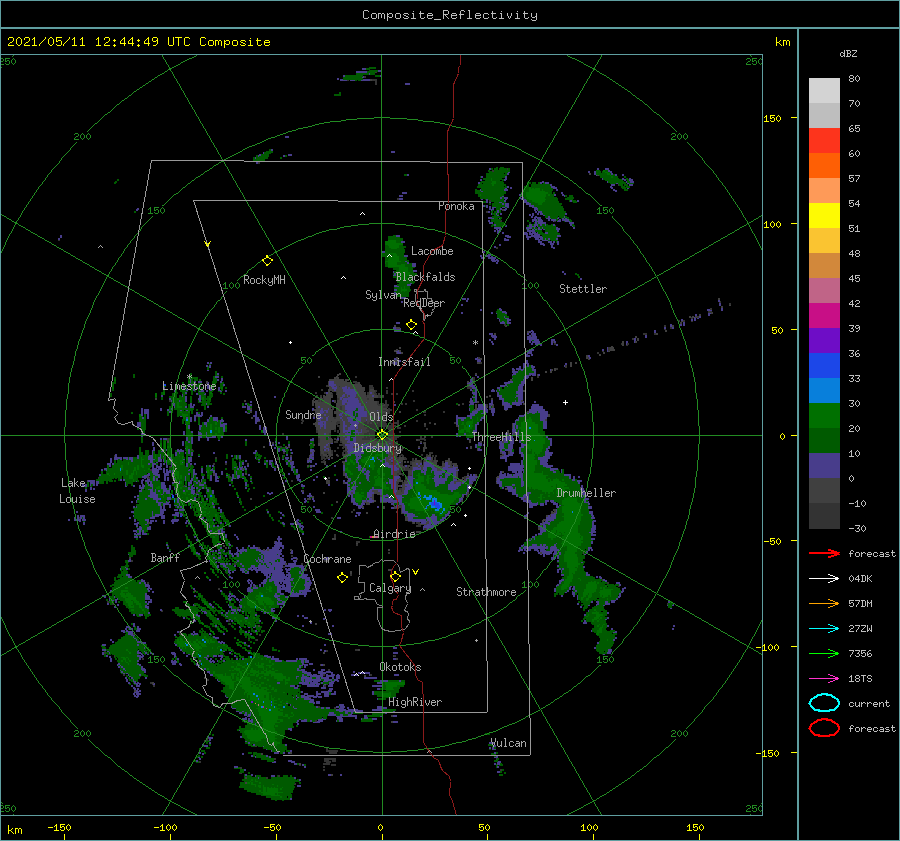Select the white 04DK arrow icon
Screen dimensions: 900x841
pos(824,578)
